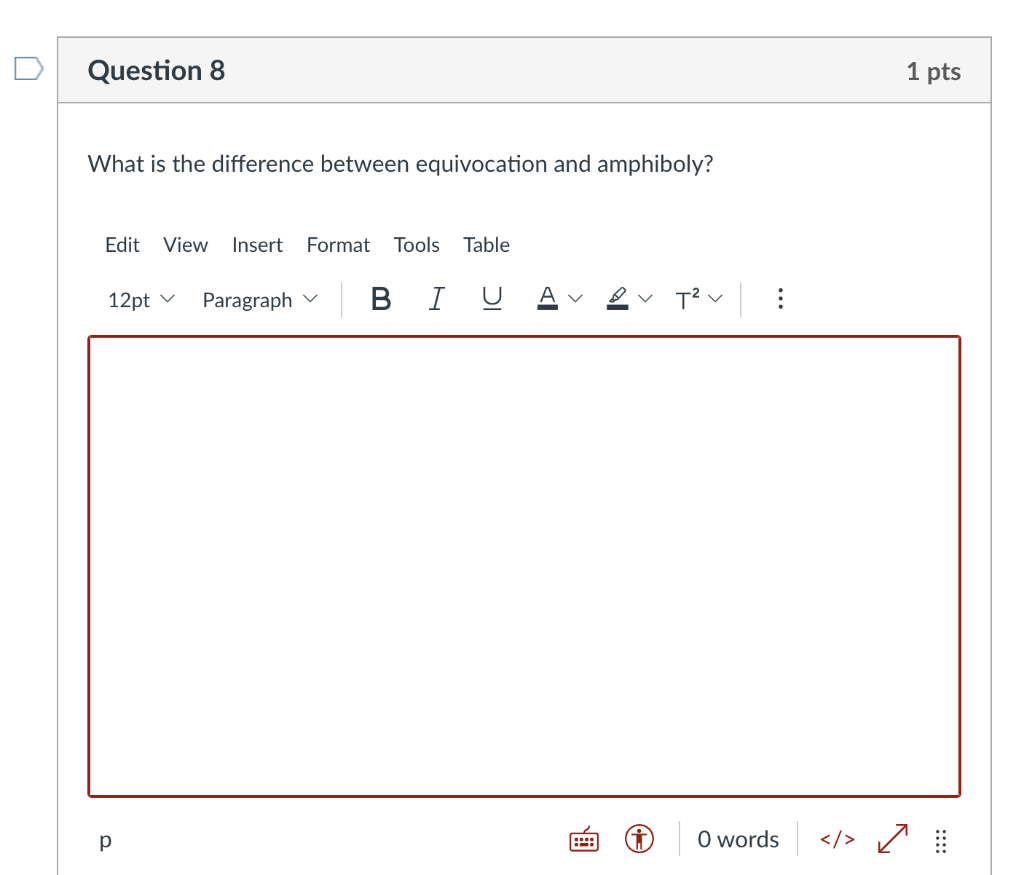Expand the highlighter color dropdown arrow
The image size is (1024, 875).
646,298
